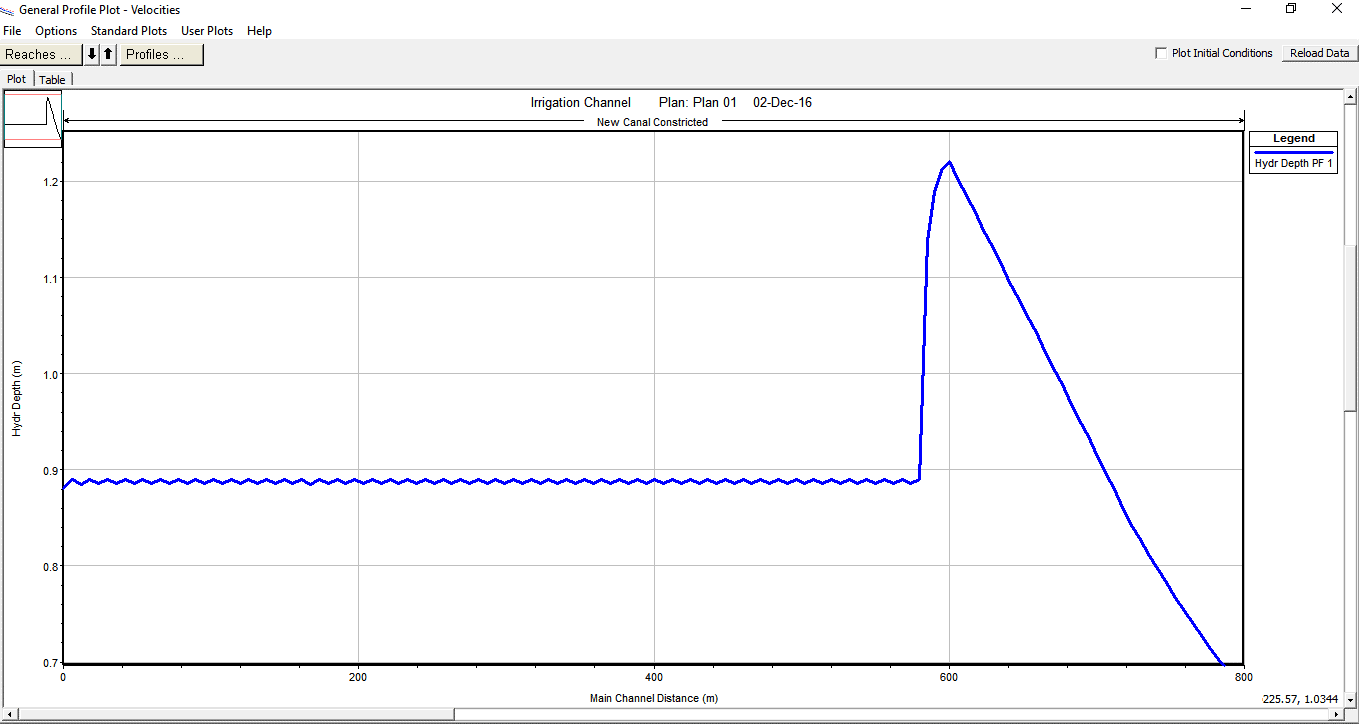Click the HEC-RAS icon in the title bar
1359x724 pixels.
10,9
